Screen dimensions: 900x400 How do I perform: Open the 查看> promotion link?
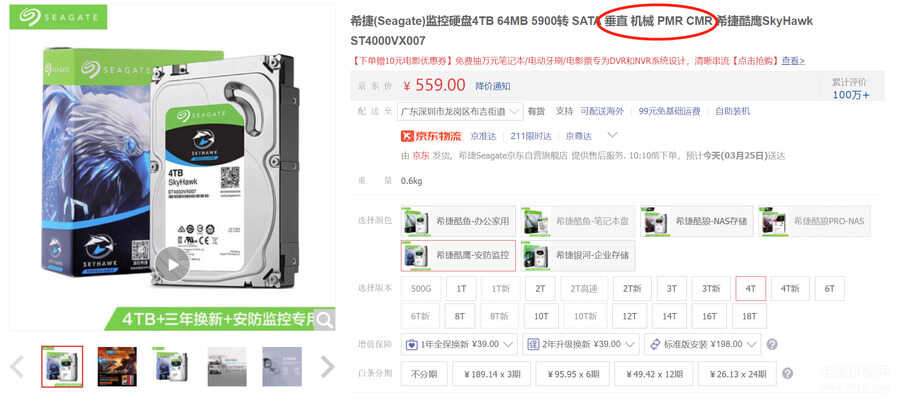click(x=793, y=60)
